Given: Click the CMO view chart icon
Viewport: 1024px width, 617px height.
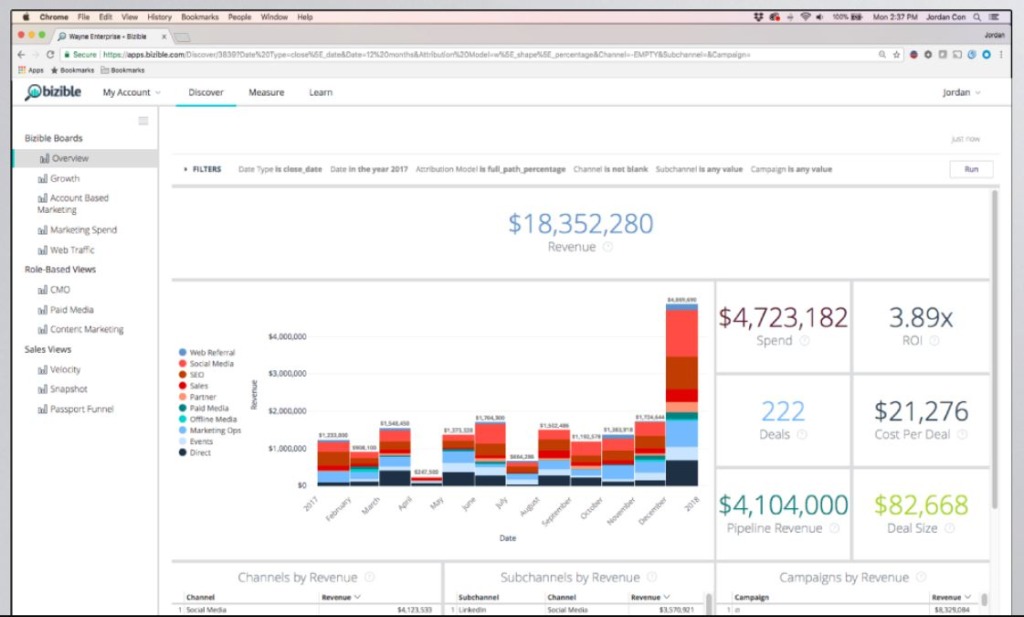Looking at the screenshot, I should click(x=42, y=290).
